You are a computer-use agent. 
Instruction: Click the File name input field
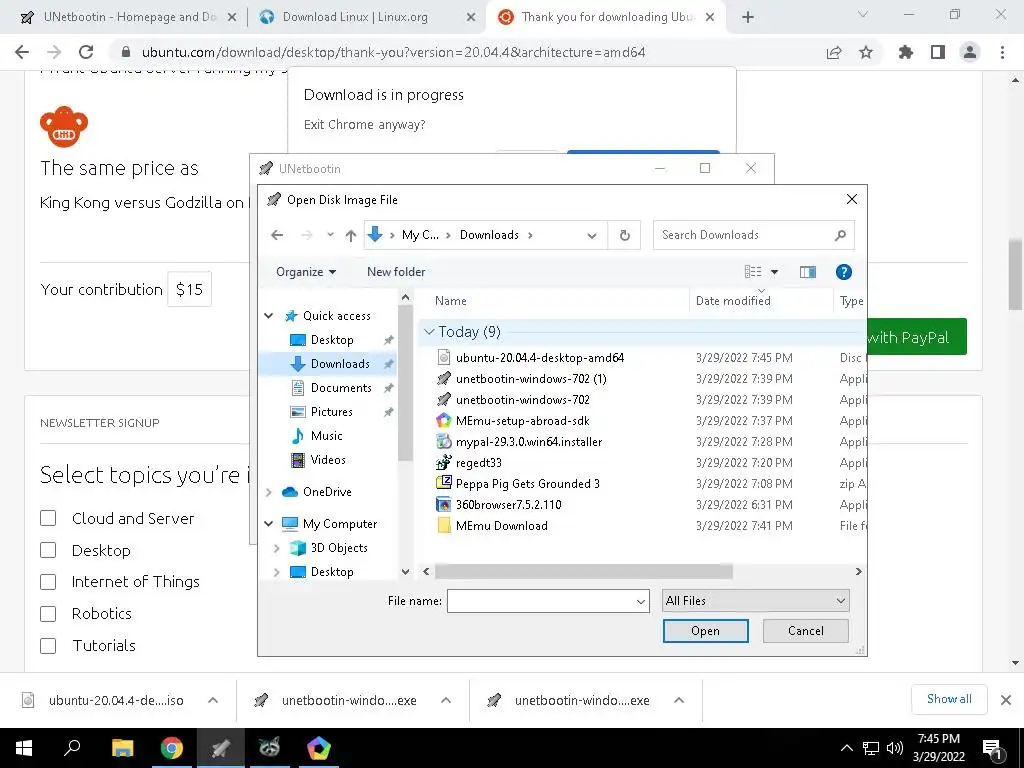(541, 601)
